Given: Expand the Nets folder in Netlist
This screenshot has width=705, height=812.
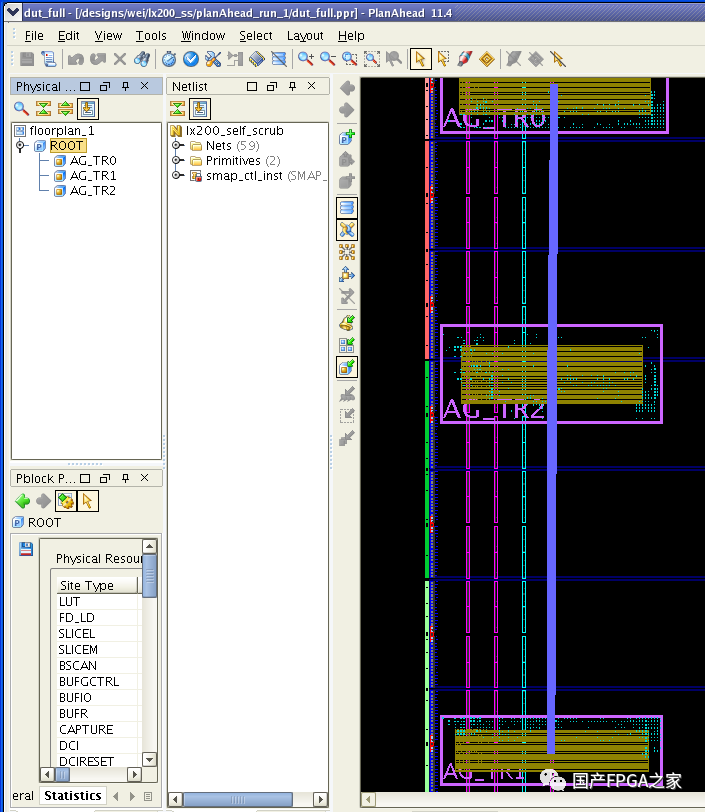Looking at the screenshot, I should coord(177,146).
